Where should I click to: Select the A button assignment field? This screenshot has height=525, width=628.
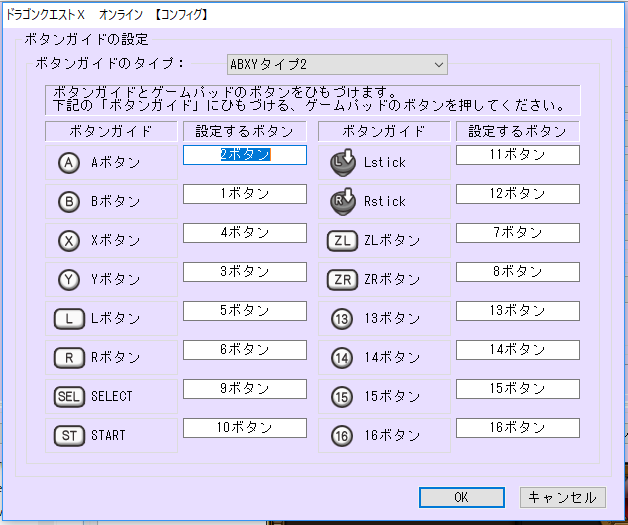point(245,155)
